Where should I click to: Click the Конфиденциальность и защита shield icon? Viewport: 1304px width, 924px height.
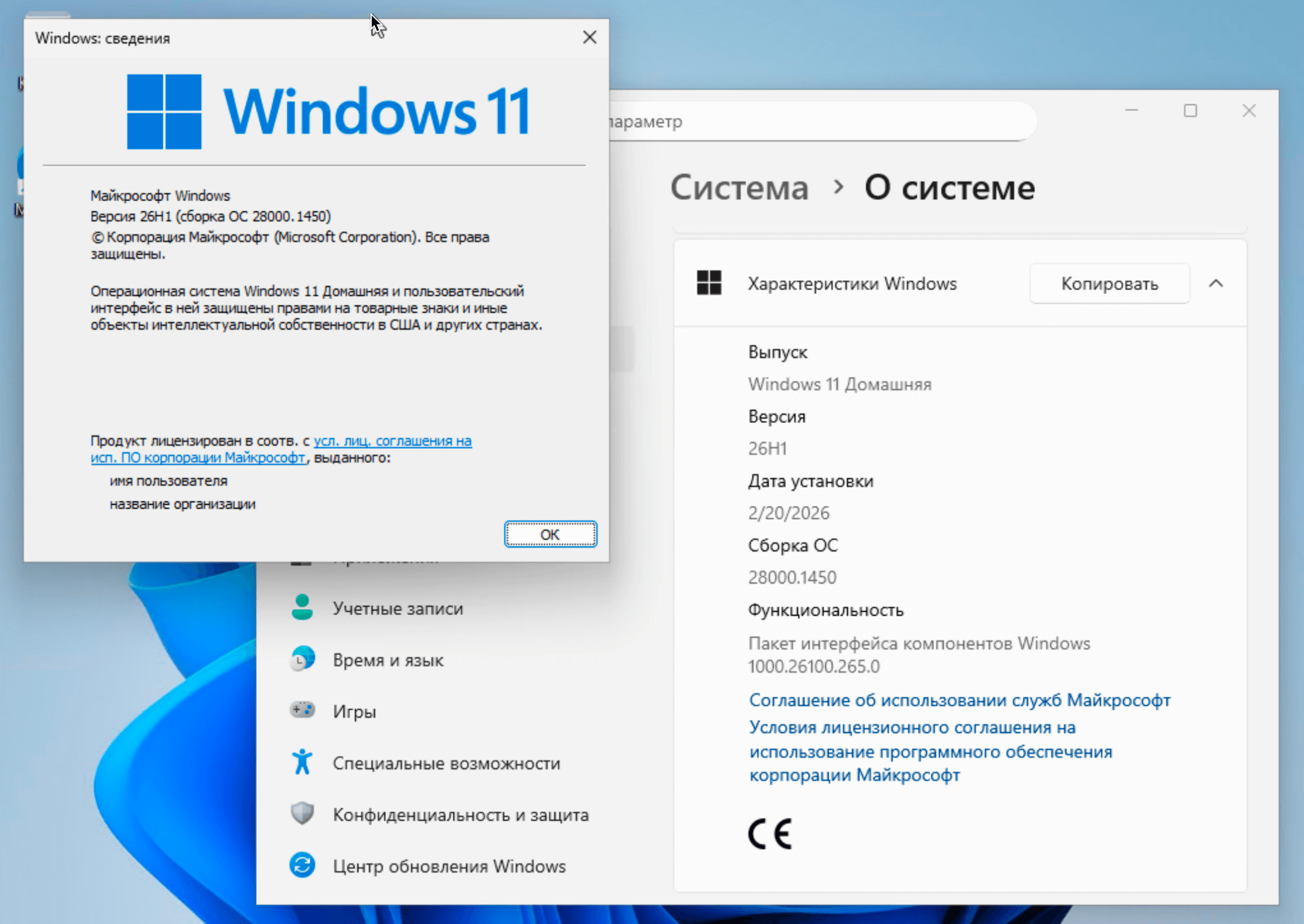pyautogui.click(x=302, y=814)
